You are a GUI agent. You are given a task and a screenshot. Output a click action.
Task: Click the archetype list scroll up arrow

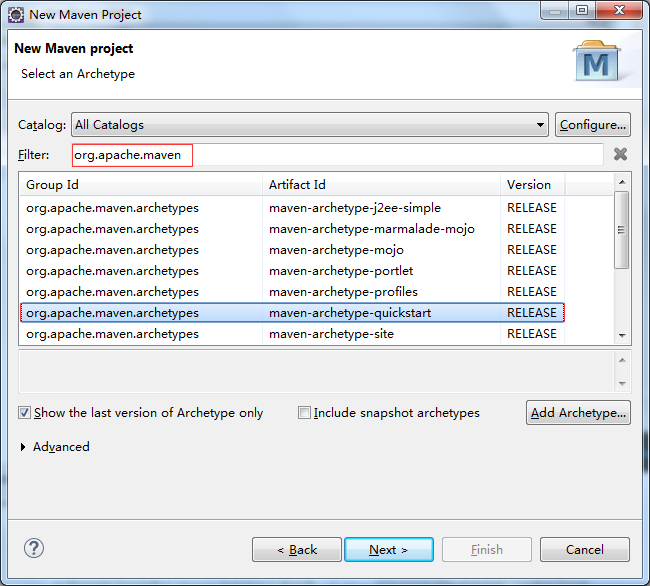coord(622,182)
